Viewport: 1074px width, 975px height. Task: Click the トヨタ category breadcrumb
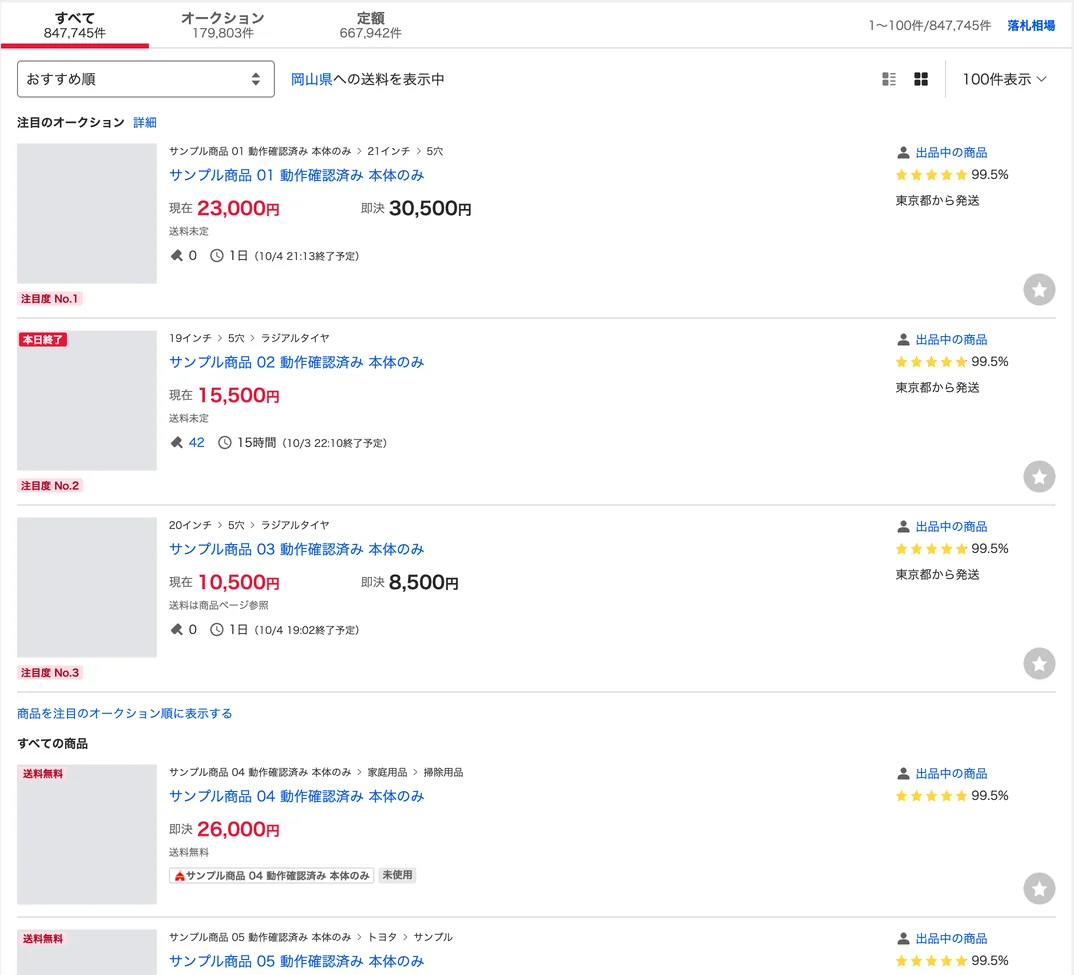click(382, 937)
